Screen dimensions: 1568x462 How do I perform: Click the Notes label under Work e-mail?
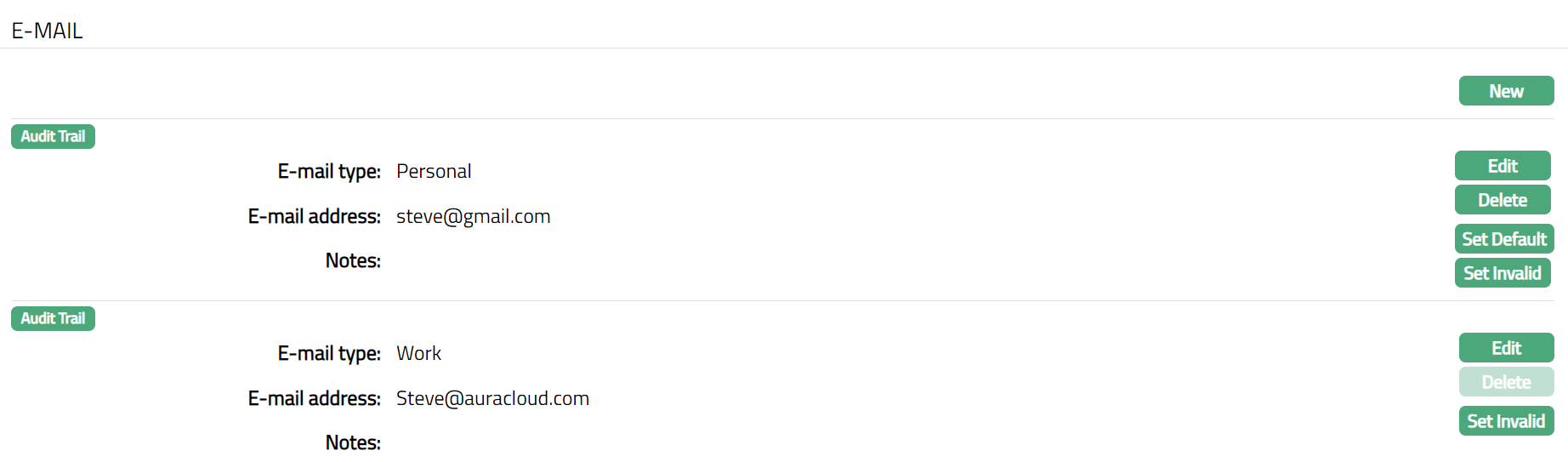(353, 442)
